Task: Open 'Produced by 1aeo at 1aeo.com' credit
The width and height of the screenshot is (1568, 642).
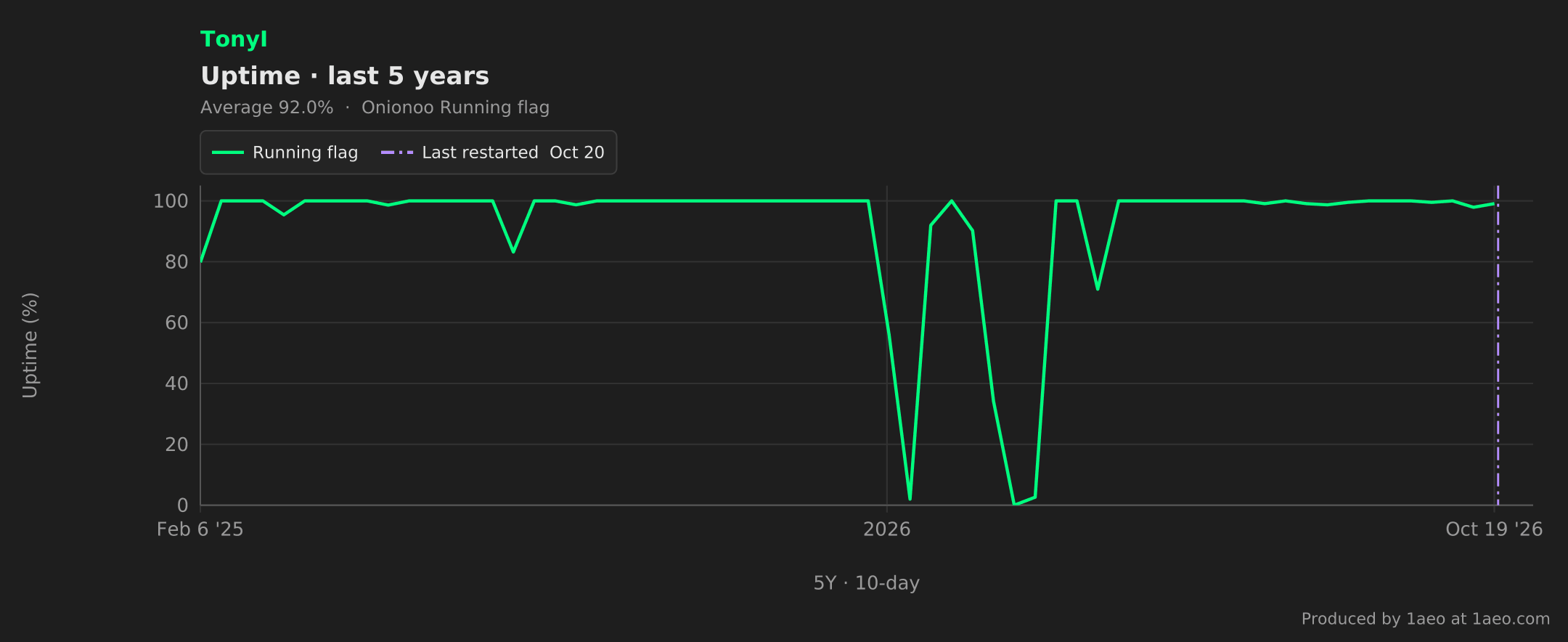Action: pyautogui.click(x=1426, y=619)
